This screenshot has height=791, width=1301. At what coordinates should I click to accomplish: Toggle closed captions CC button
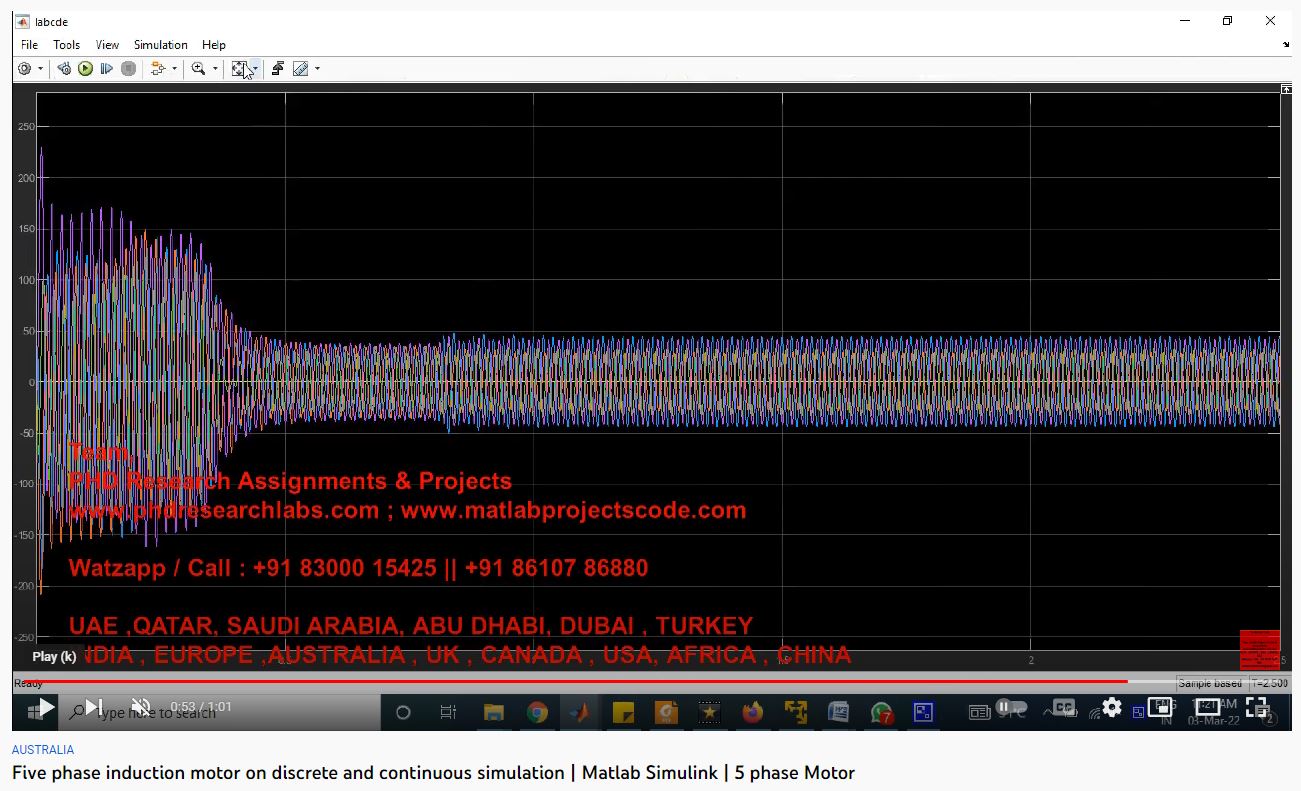[x=1063, y=708]
